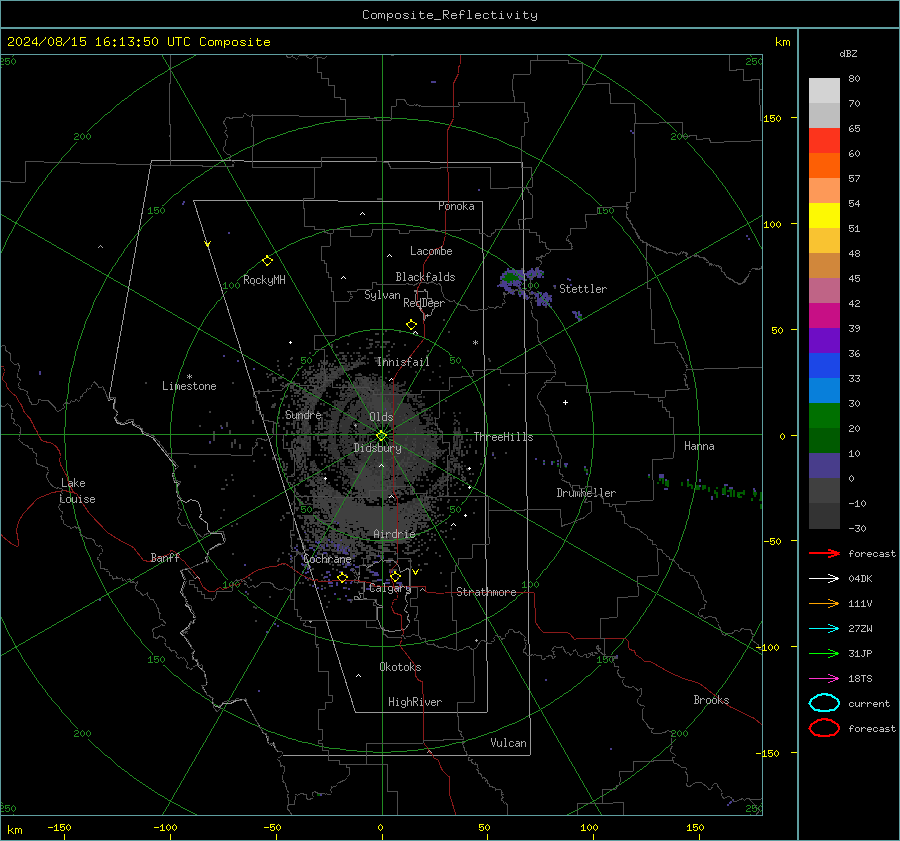The image size is (900, 841).
Task: Click the Vulcan label
Action: click(509, 743)
